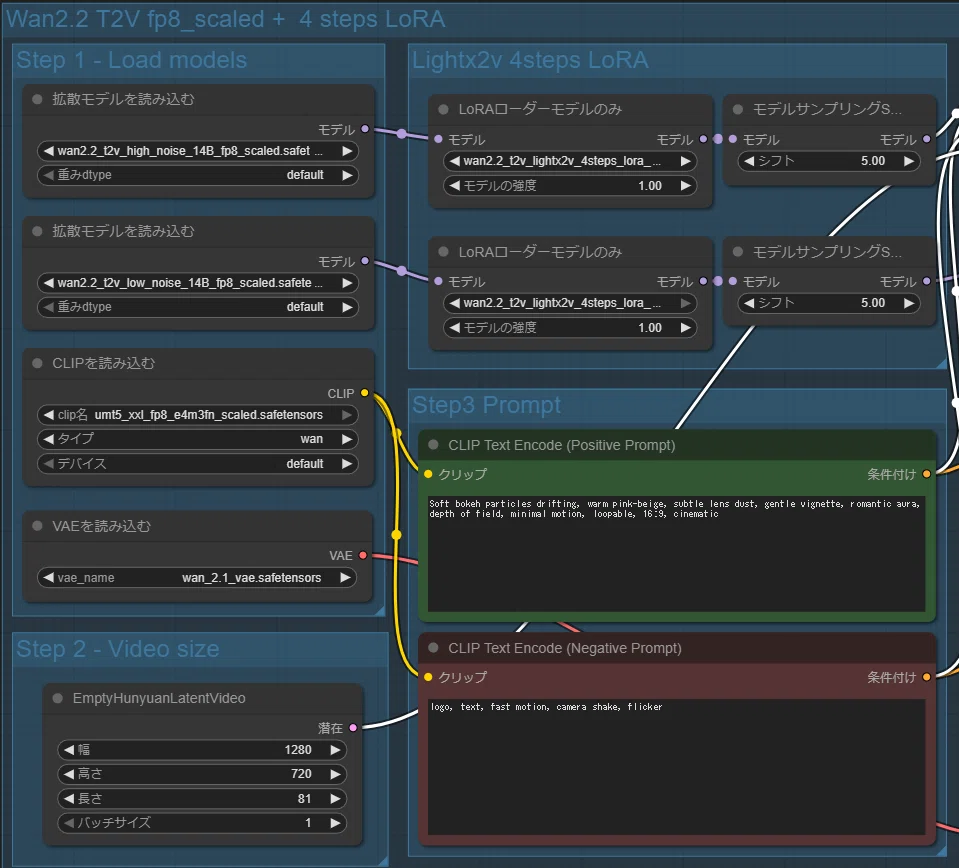The height and width of the screenshot is (868, 959).
Task: Collapse the Positive Prompt node via its title dot
Action: [x=434, y=445]
